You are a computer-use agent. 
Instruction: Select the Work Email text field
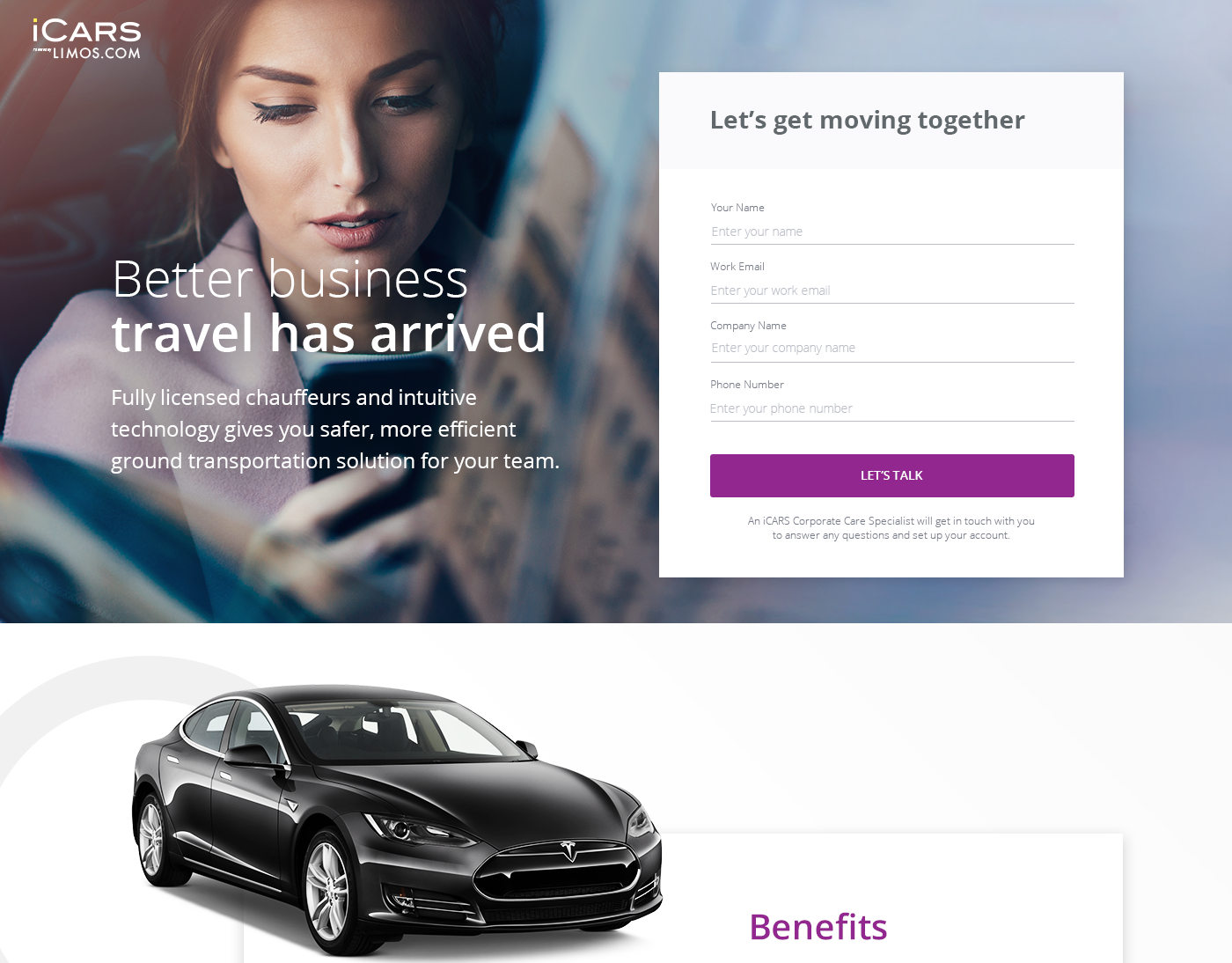point(891,290)
